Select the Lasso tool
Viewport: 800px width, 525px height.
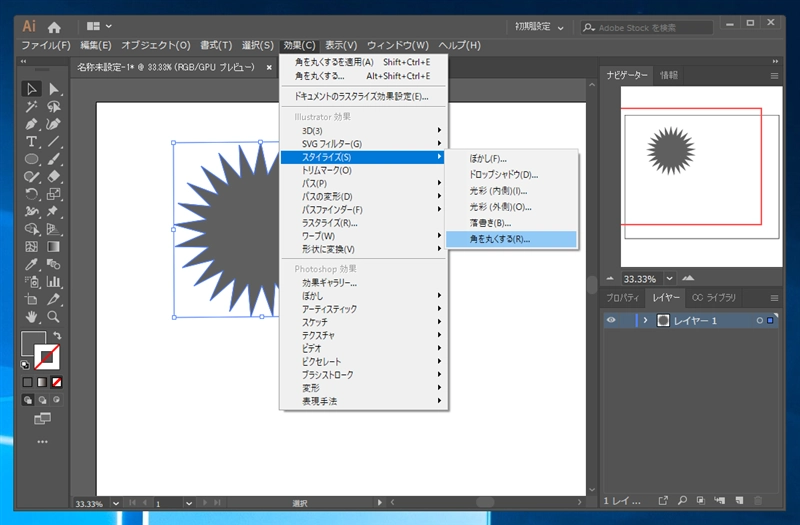click(x=54, y=107)
